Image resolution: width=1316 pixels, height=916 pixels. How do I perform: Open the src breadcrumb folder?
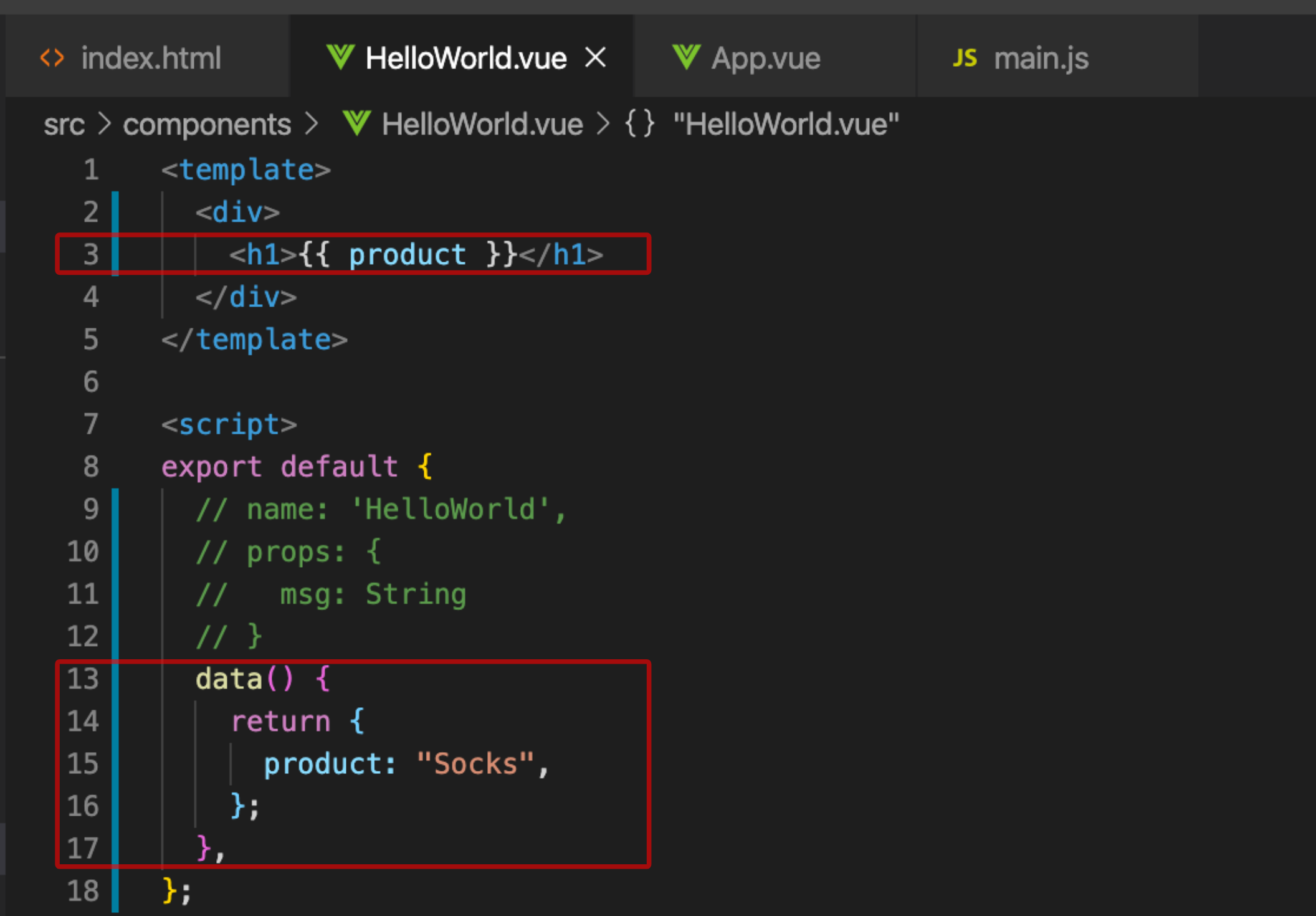(64, 124)
